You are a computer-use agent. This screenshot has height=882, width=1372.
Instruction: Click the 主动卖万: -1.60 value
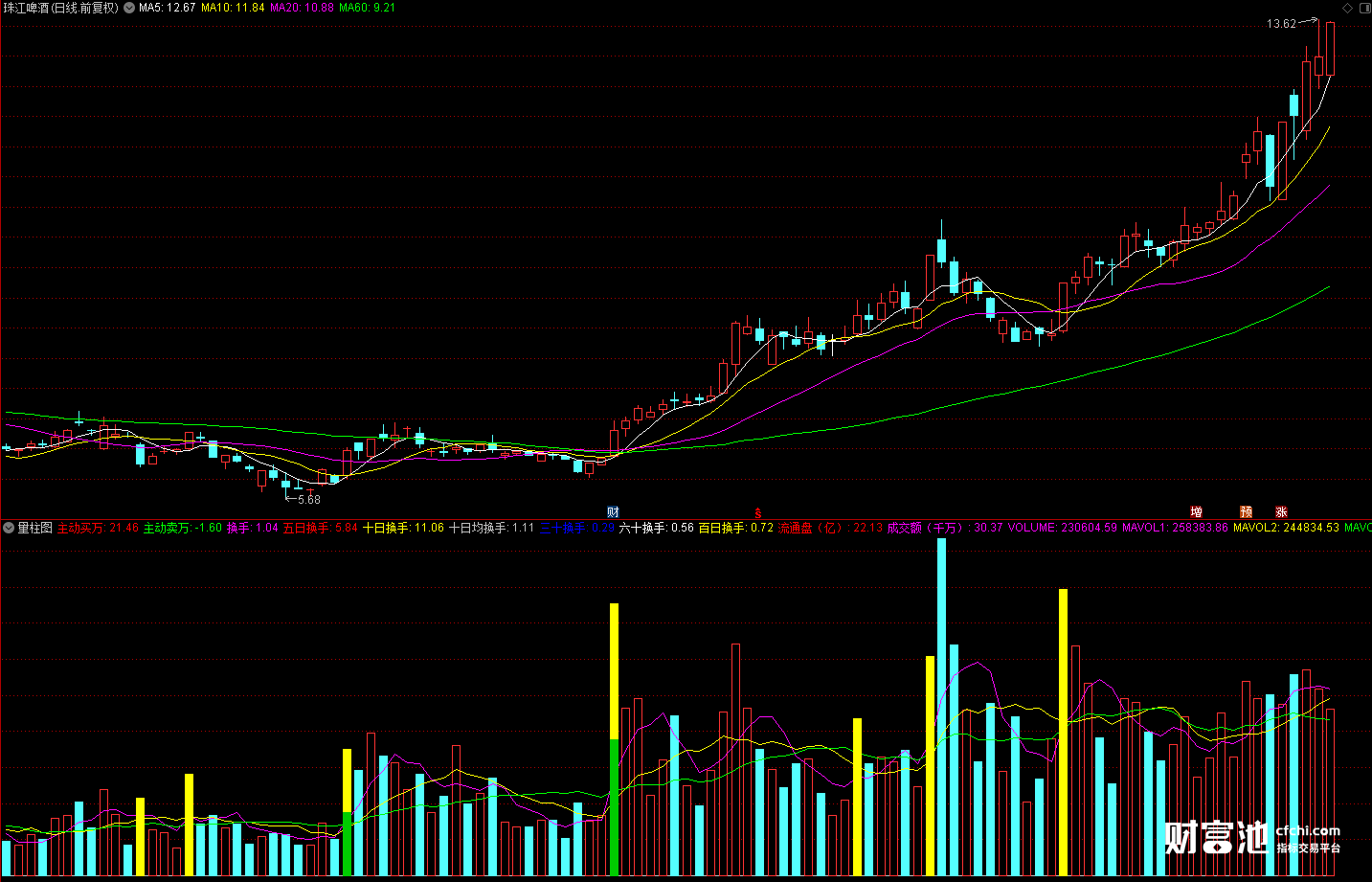183,528
